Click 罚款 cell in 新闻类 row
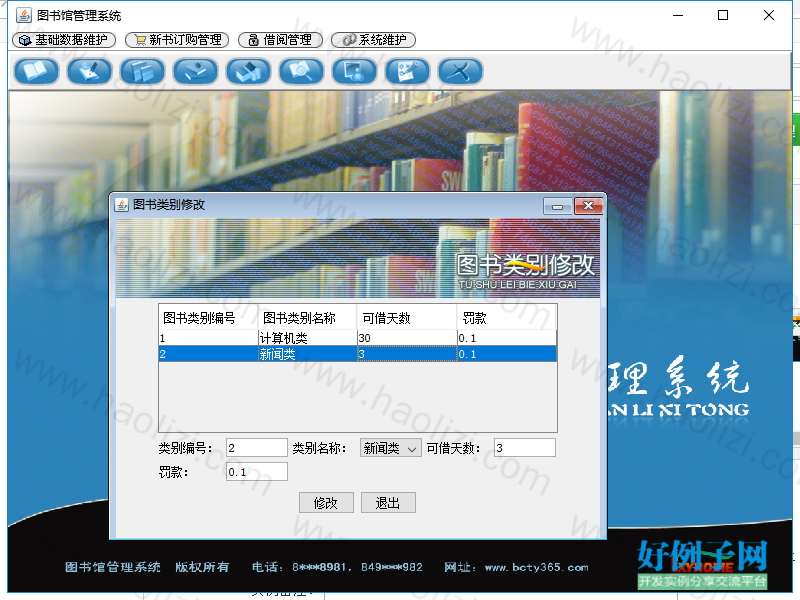This screenshot has width=800, height=600. point(507,354)
